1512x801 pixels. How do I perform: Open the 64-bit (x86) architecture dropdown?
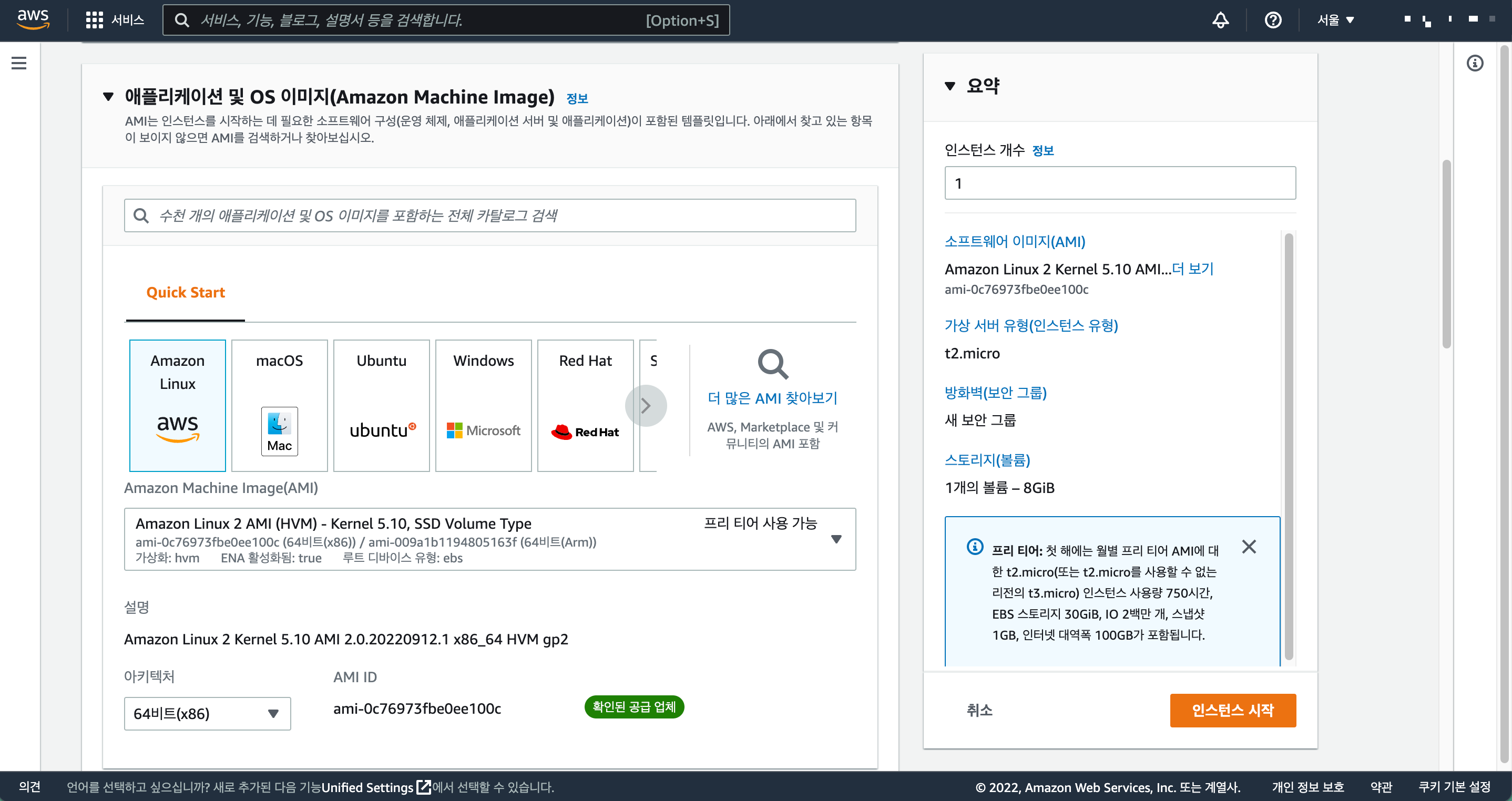point(207,713)
